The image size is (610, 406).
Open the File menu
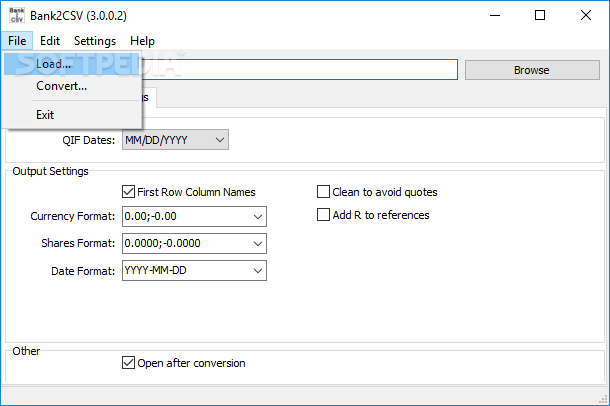[x=17, y=41]
